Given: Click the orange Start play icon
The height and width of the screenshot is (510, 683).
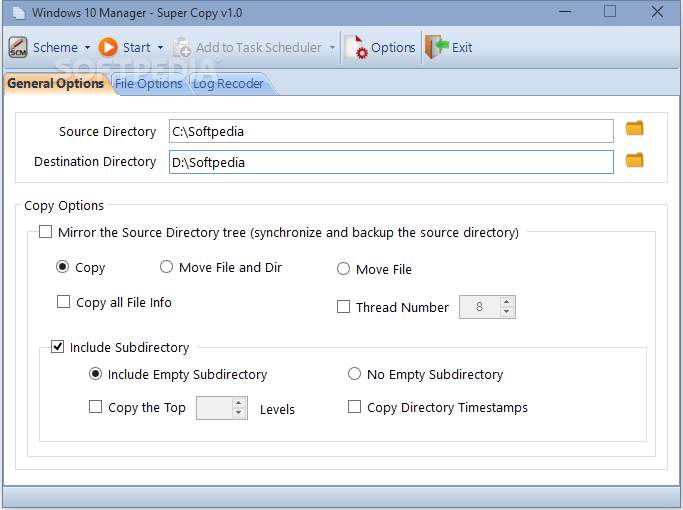Looking at the screenshot, I should 108,47.
